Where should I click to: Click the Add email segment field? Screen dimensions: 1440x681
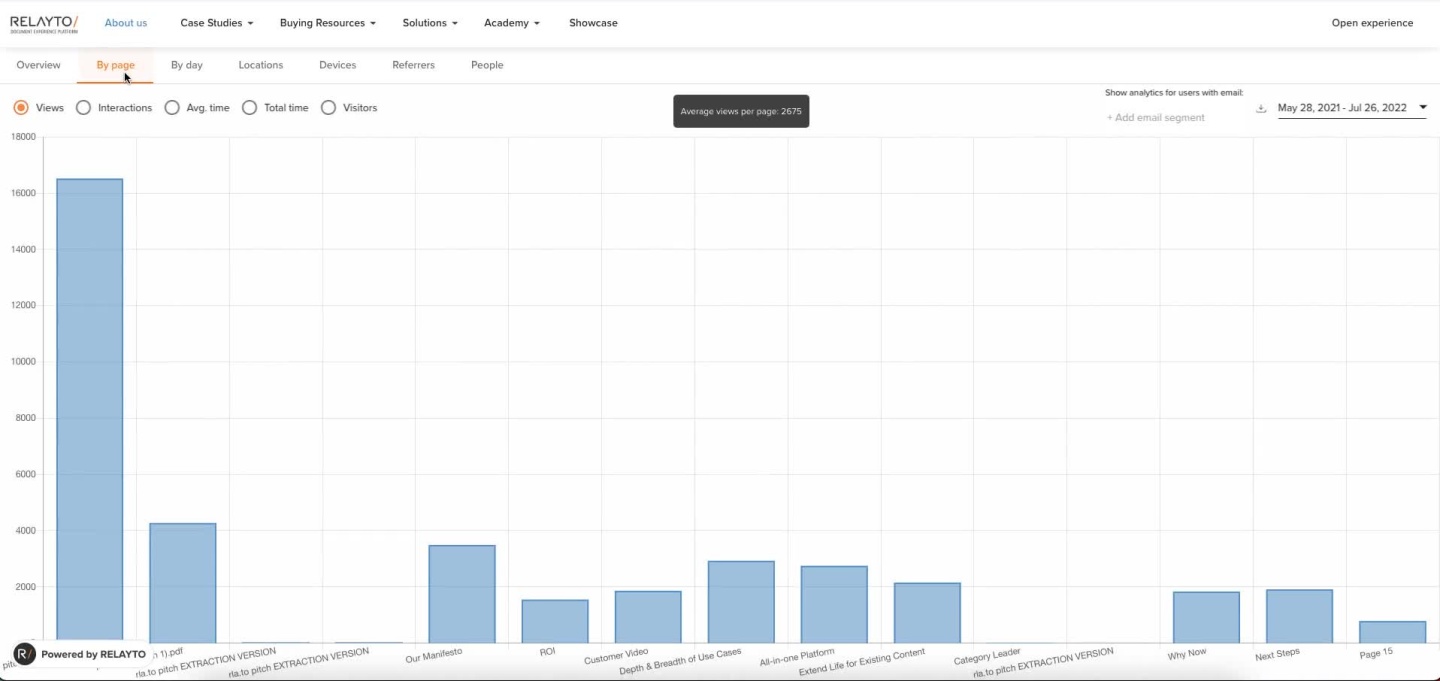tap(1155, 118)
